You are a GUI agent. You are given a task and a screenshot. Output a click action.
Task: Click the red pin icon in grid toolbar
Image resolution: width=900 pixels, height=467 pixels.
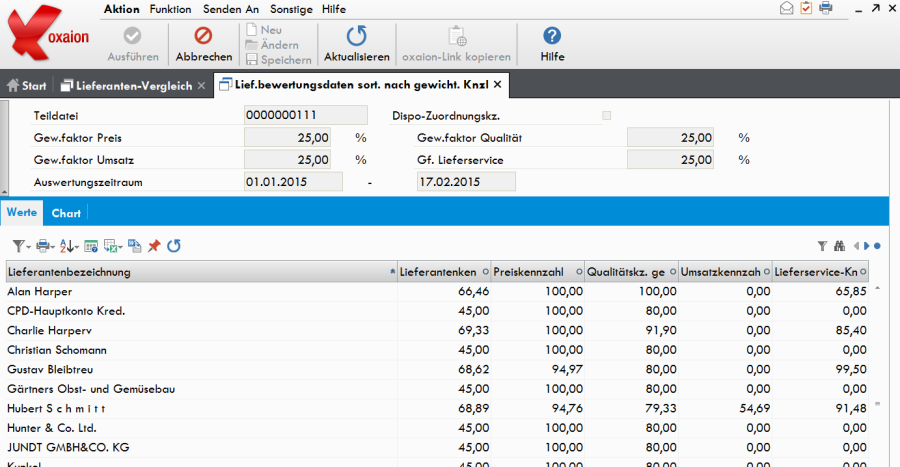click(x=154, y=246)
